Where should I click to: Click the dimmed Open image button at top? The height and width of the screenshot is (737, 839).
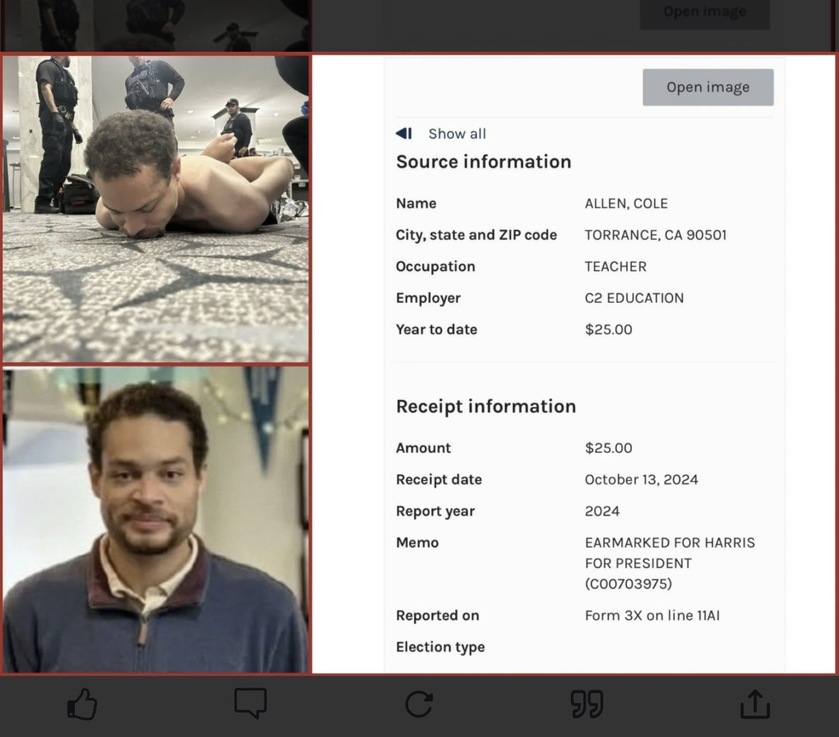pos(705,12)
